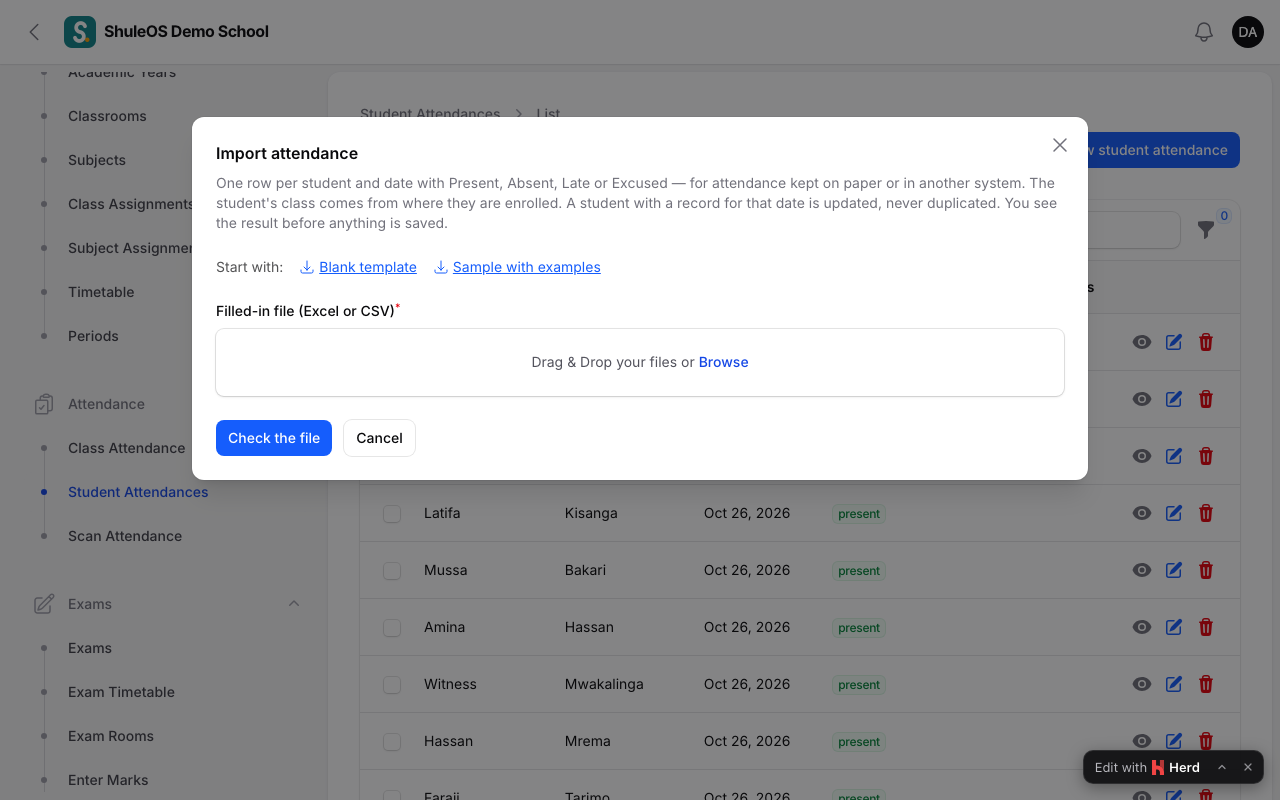1280x800 pixels.
Task: Expand the Herd edit bar chevron
Action: click(x=1222, y=767)
